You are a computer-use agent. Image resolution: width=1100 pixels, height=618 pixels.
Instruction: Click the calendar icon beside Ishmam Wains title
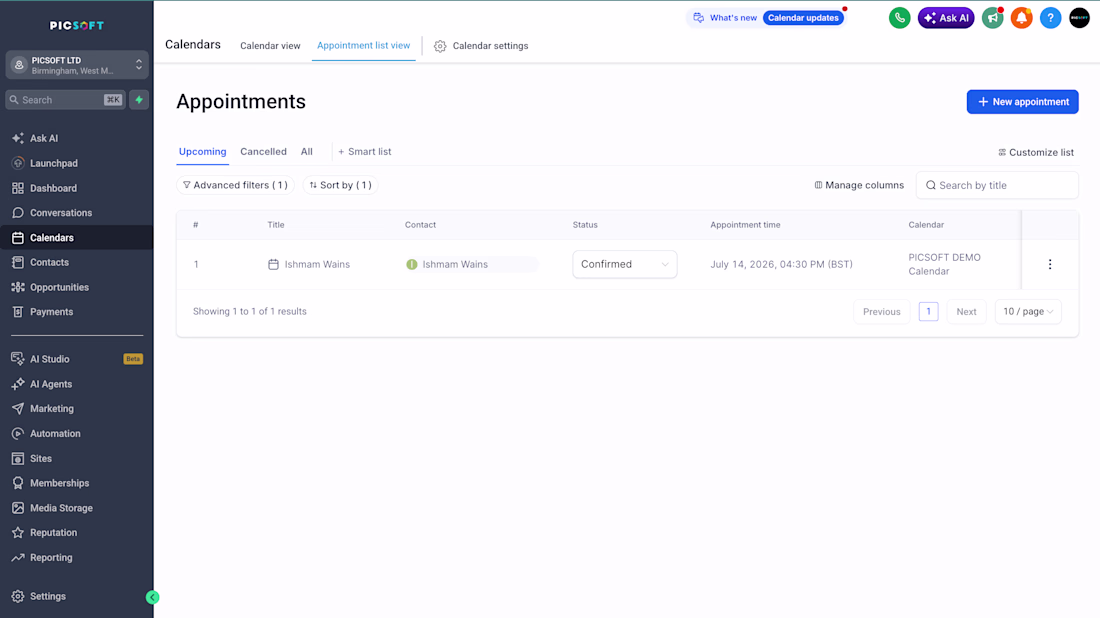coord(274,264)
